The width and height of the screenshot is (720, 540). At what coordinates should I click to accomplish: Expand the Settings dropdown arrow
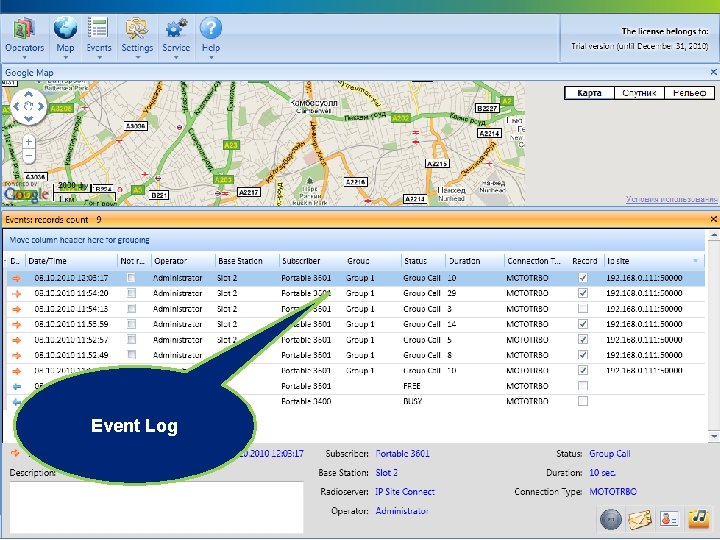pyautogui.click(x=137, y=58)
